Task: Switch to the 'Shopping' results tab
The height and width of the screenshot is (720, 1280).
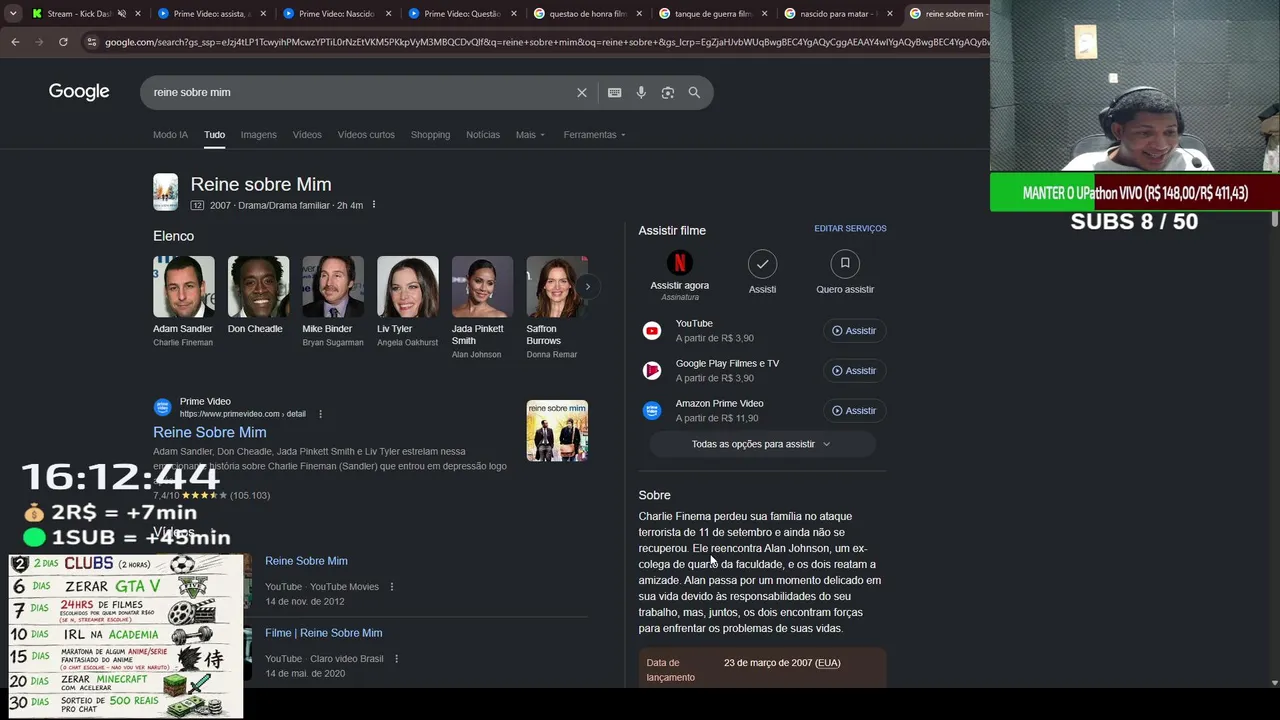Action: tap(430, 135)
